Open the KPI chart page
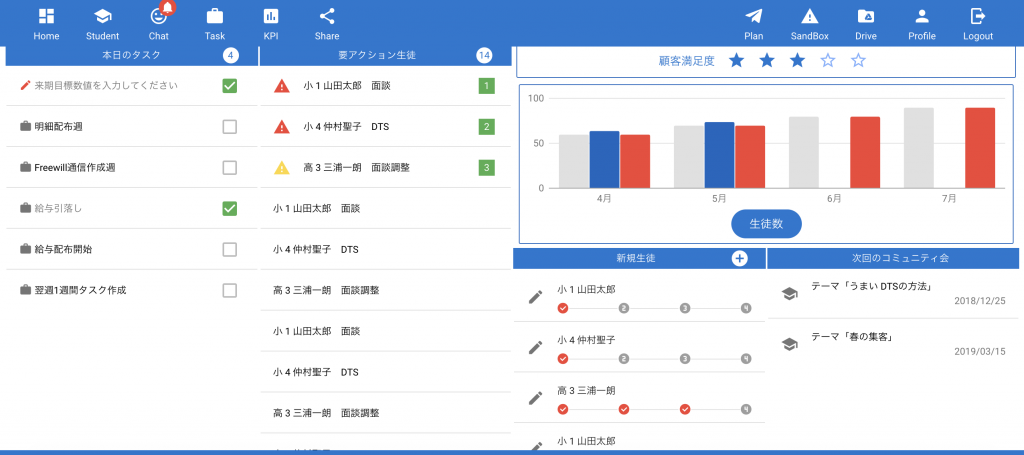Viewport: 1024px width, 455px height. coord(271,17)
